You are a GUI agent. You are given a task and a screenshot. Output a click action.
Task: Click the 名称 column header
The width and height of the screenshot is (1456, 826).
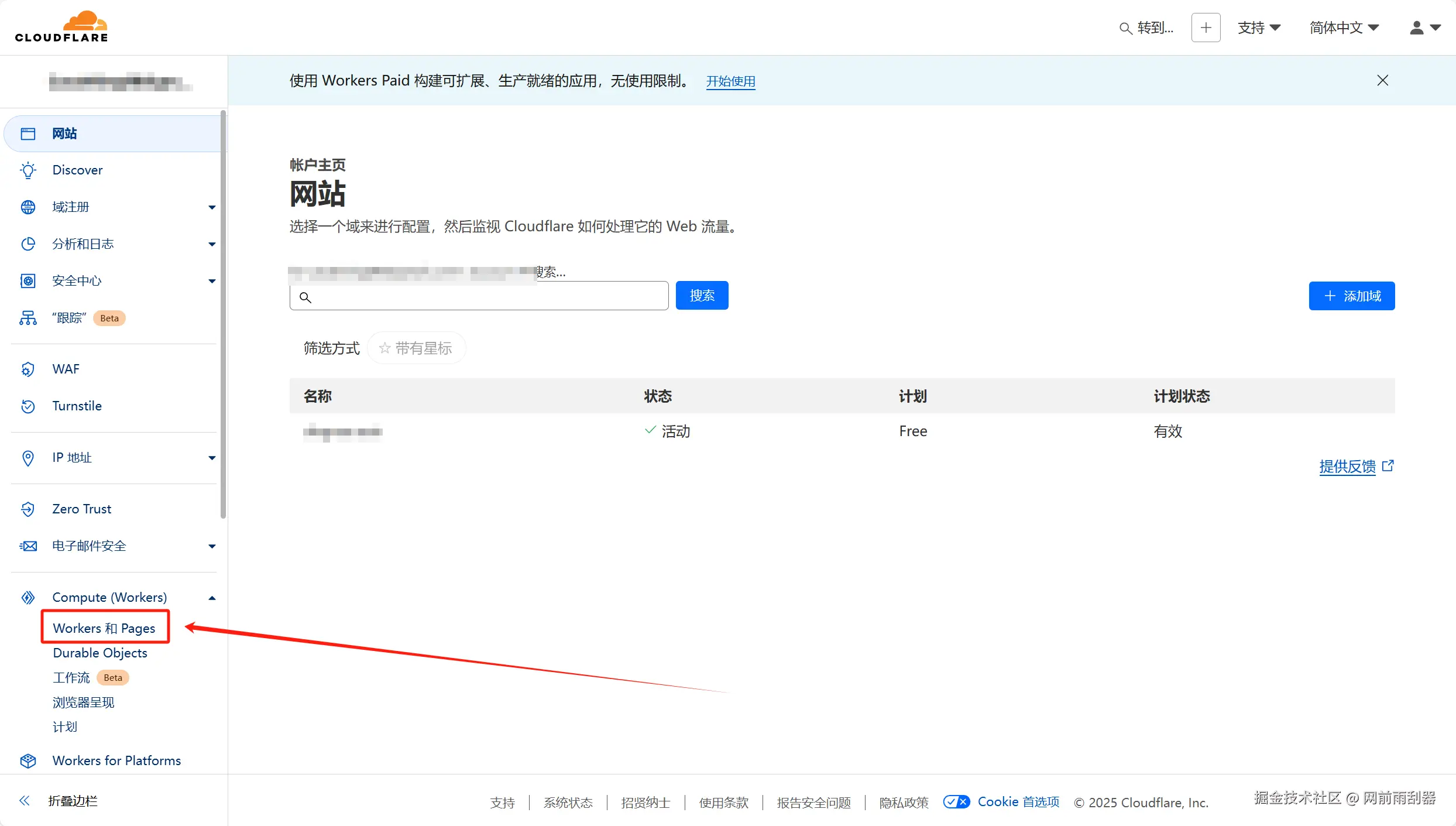[x=318, y=396]
